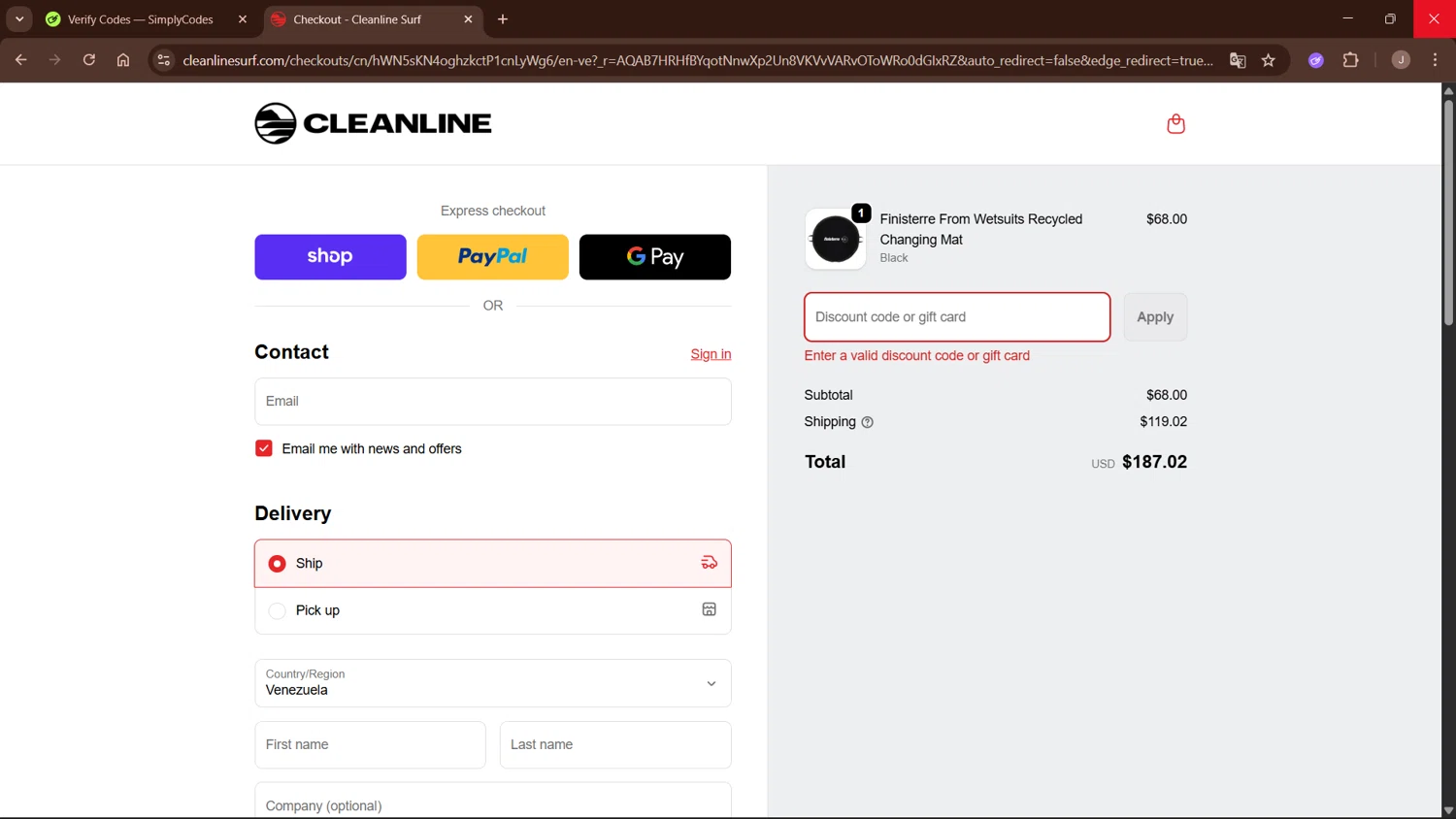Click the Cleanline logo
The height and width of the screenshot is (819, 1456).
coord(373,123)
